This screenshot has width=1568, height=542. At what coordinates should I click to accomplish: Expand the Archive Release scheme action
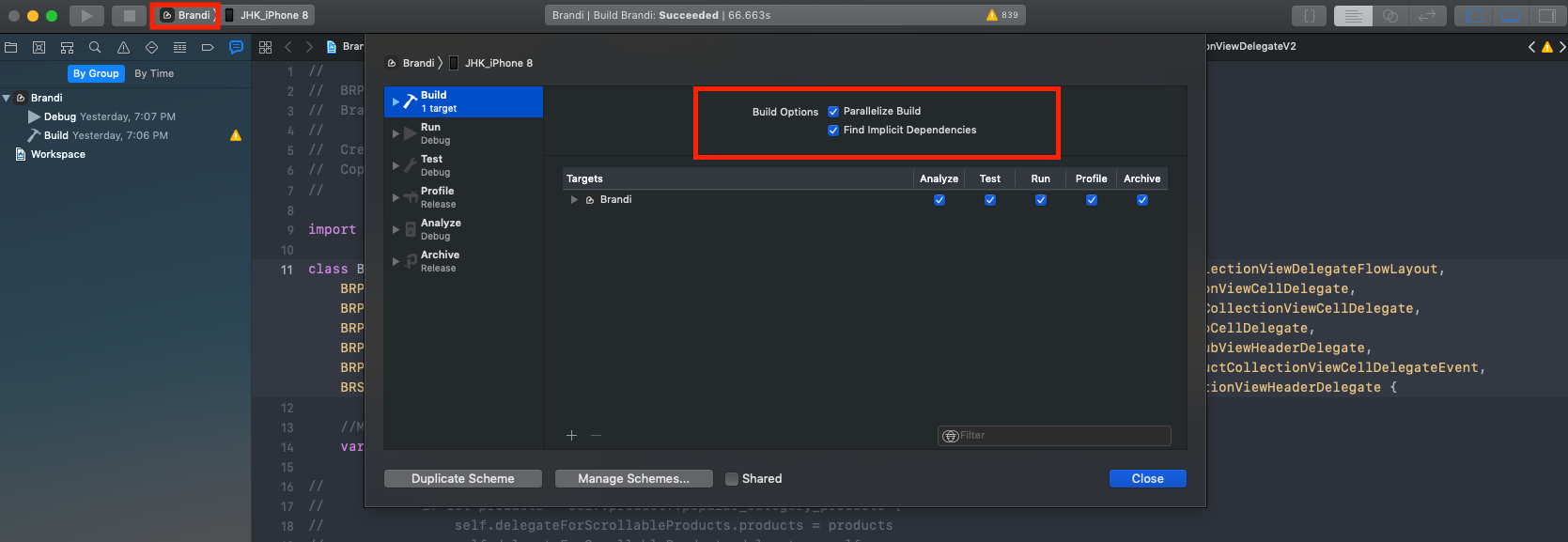(x=396, y=261)
